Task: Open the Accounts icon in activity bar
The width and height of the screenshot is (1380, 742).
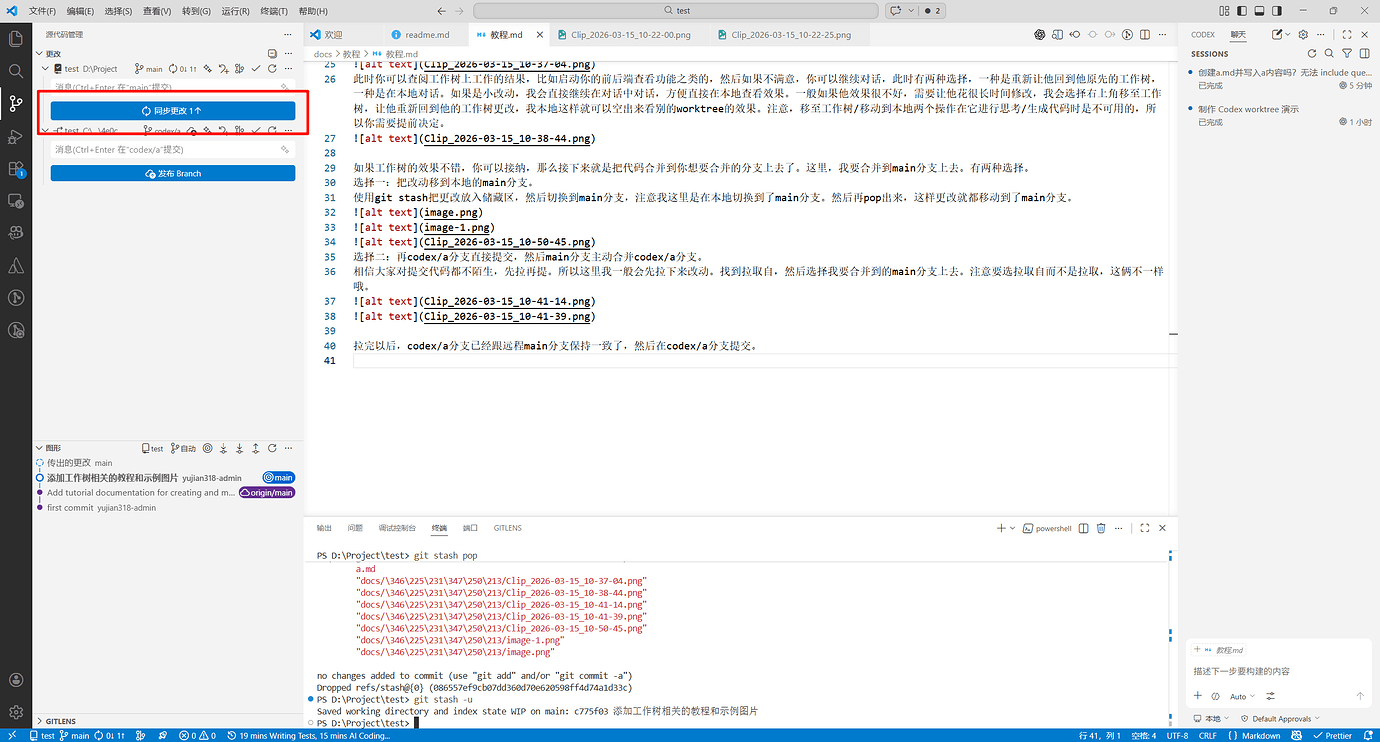Action: coord(15,680)
